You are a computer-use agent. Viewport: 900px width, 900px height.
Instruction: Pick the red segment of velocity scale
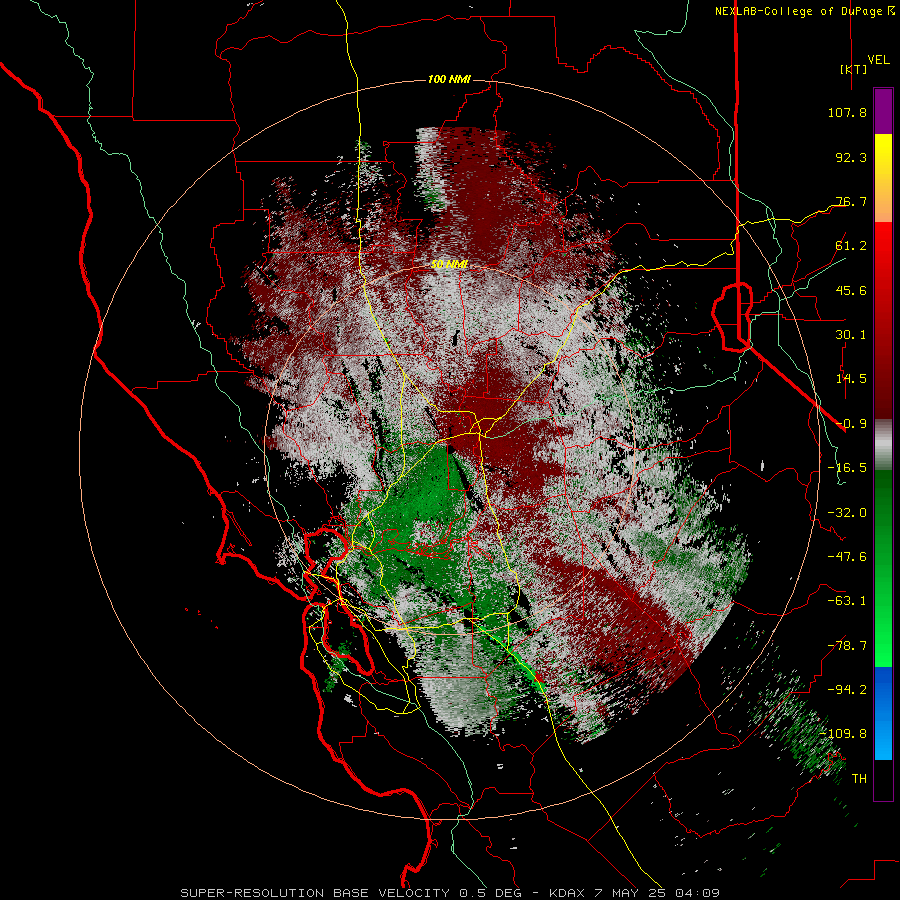pyautogui.click(x=883, y=320)
